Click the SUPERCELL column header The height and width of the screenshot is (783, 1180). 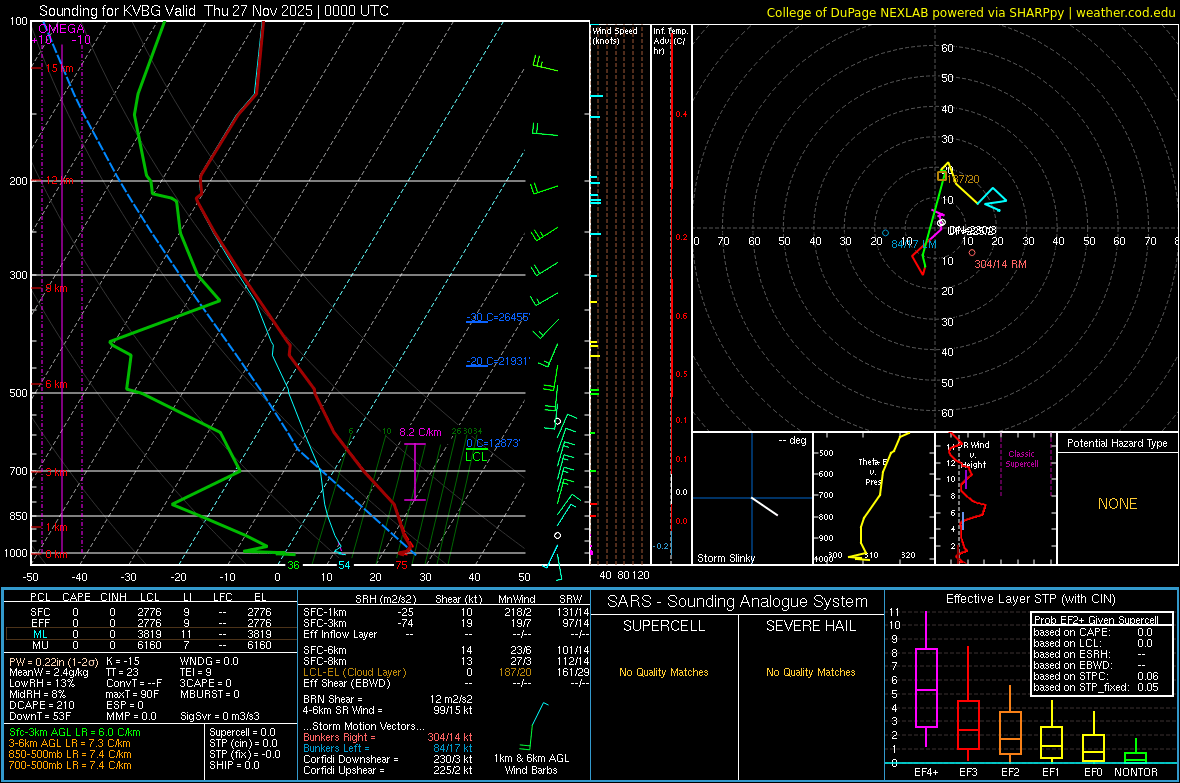[x=664, y=626]
